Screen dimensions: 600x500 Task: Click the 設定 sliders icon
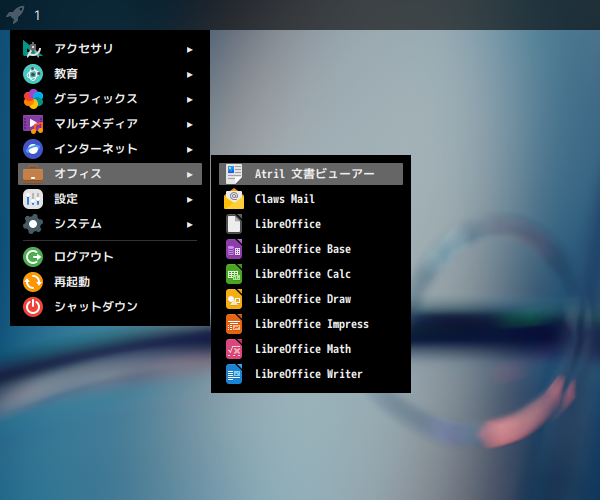[33, 199]
